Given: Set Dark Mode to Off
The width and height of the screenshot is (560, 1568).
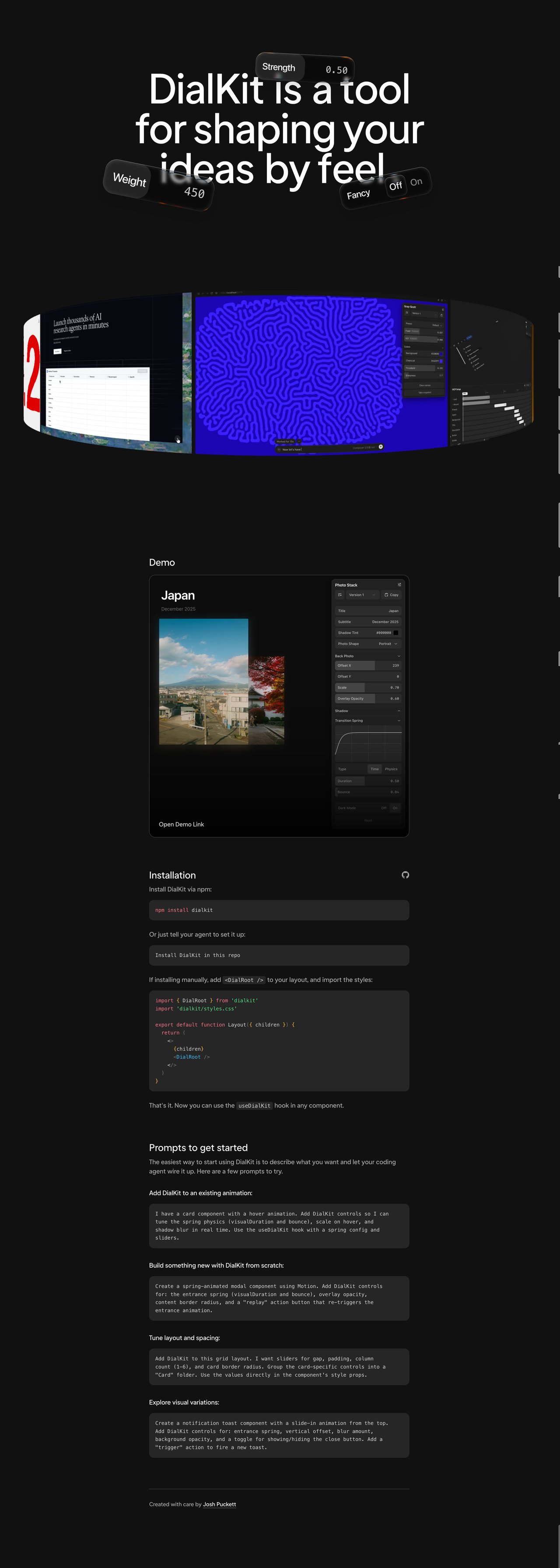Looking at the screenshot, I should (384, 808).
